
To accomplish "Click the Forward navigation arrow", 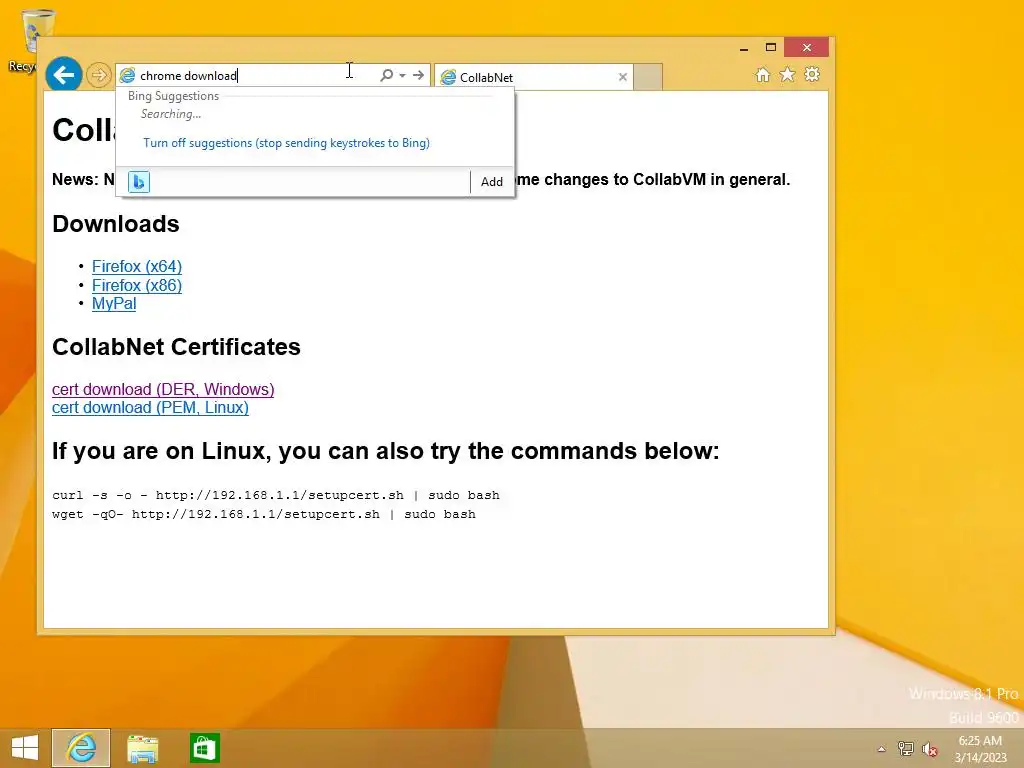I will [99, 75].
